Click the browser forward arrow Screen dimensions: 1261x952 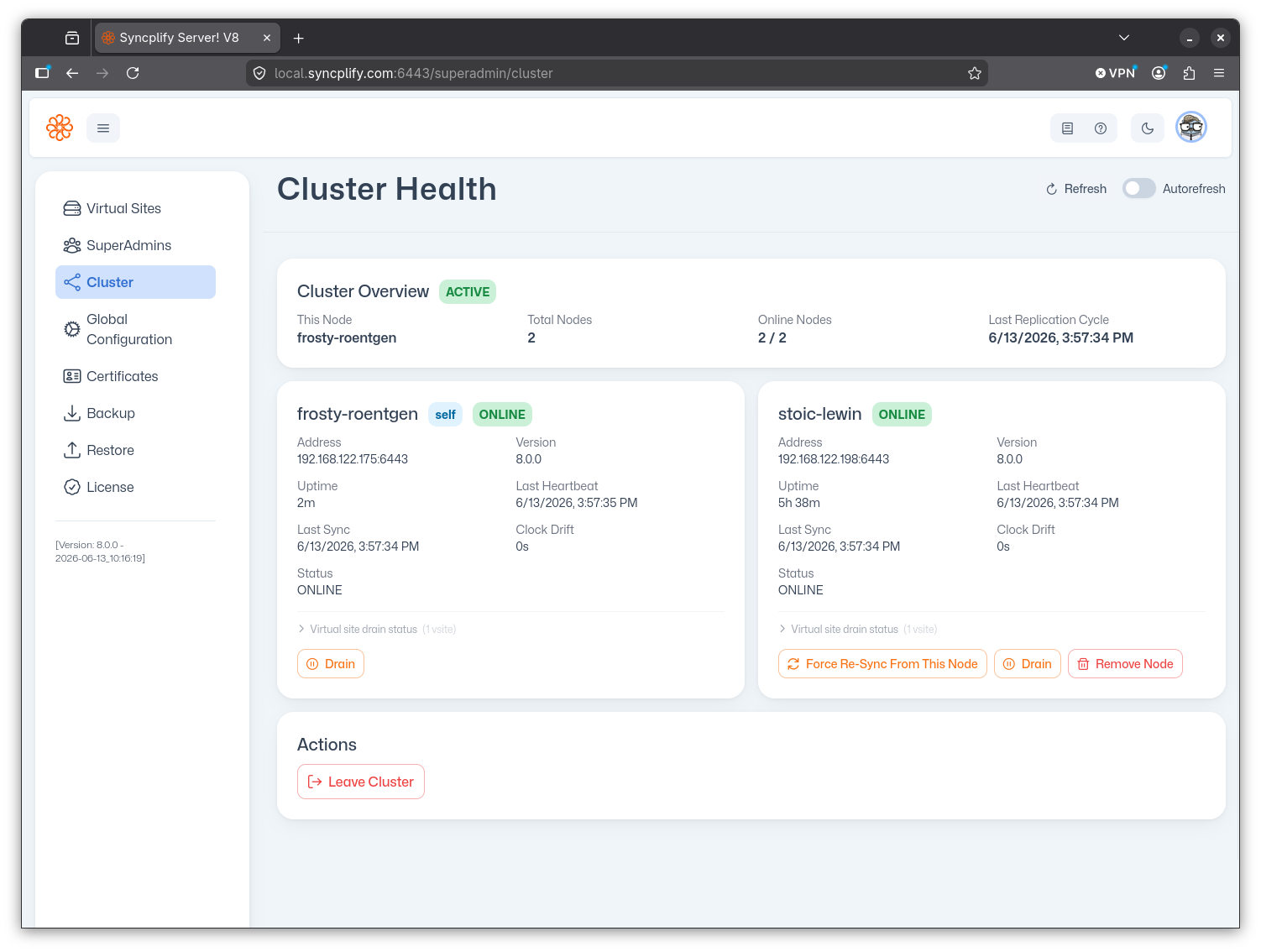coord(102,73)
